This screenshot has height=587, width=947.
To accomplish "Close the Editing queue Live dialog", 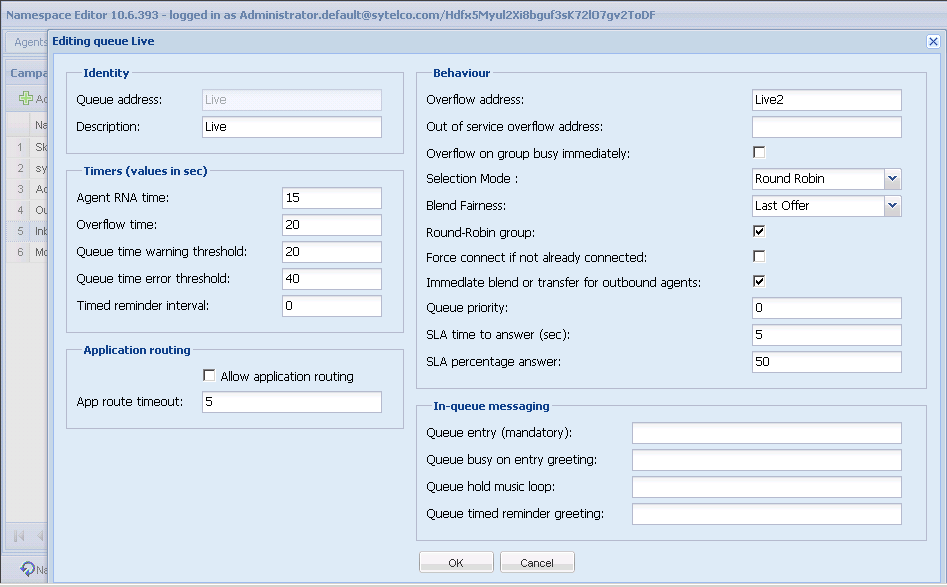I will point(933,42).
